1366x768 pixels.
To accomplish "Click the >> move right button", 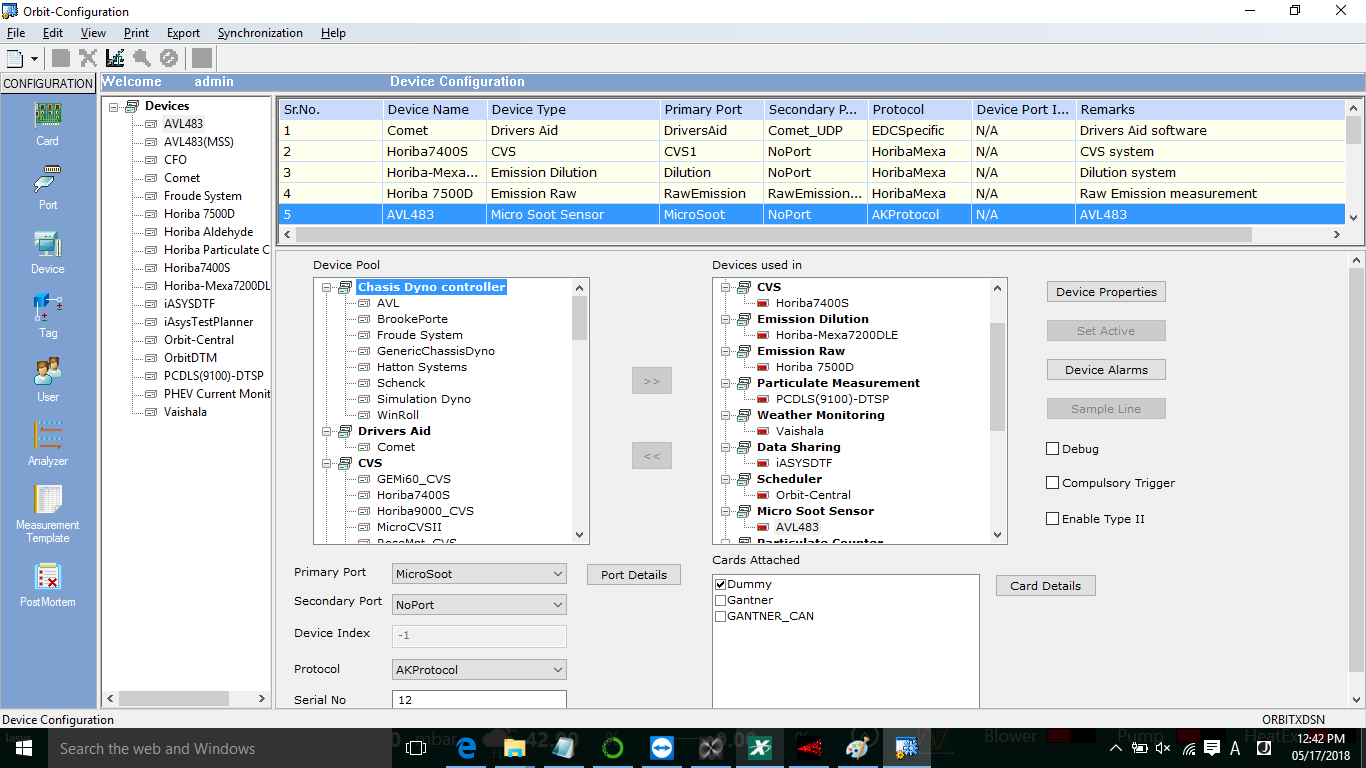I will (652, 381).
